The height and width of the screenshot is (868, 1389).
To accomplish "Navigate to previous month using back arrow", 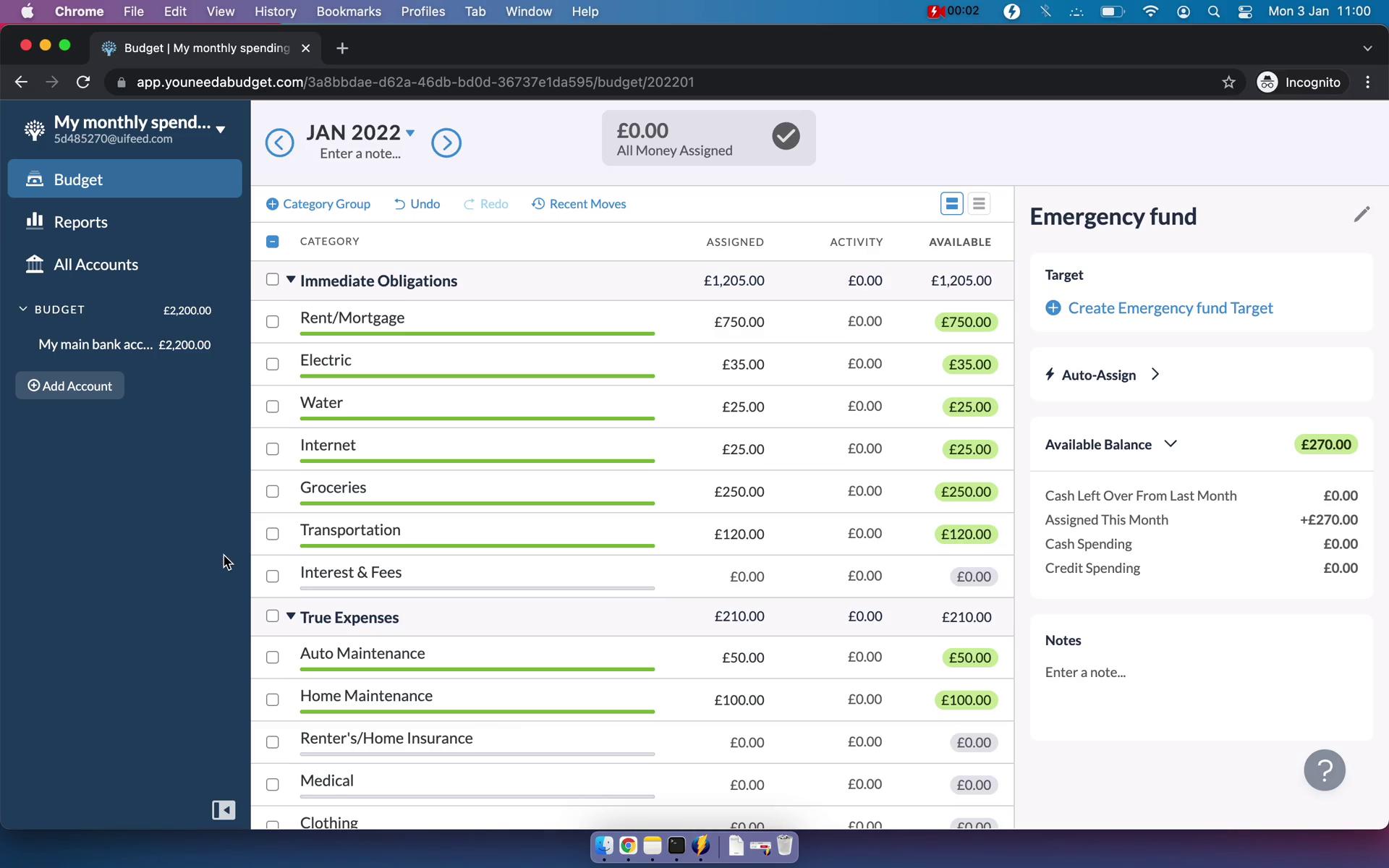I will (x=280, y=142).
